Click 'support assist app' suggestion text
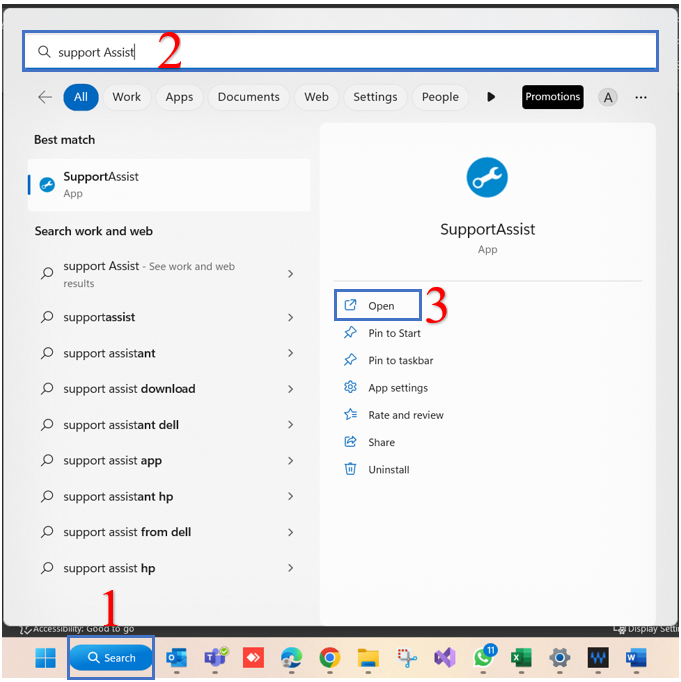Screen dimensions: 681x682 [x=112, y=461]
